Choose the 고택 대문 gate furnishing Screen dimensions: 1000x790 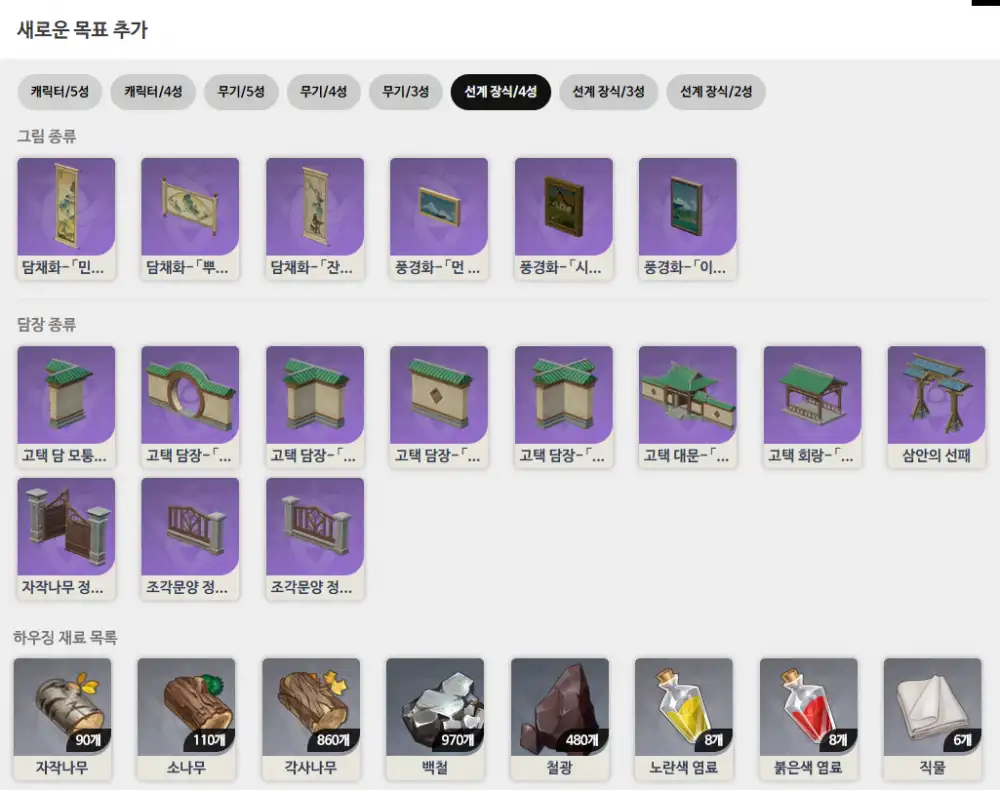[x=688, y=406]
